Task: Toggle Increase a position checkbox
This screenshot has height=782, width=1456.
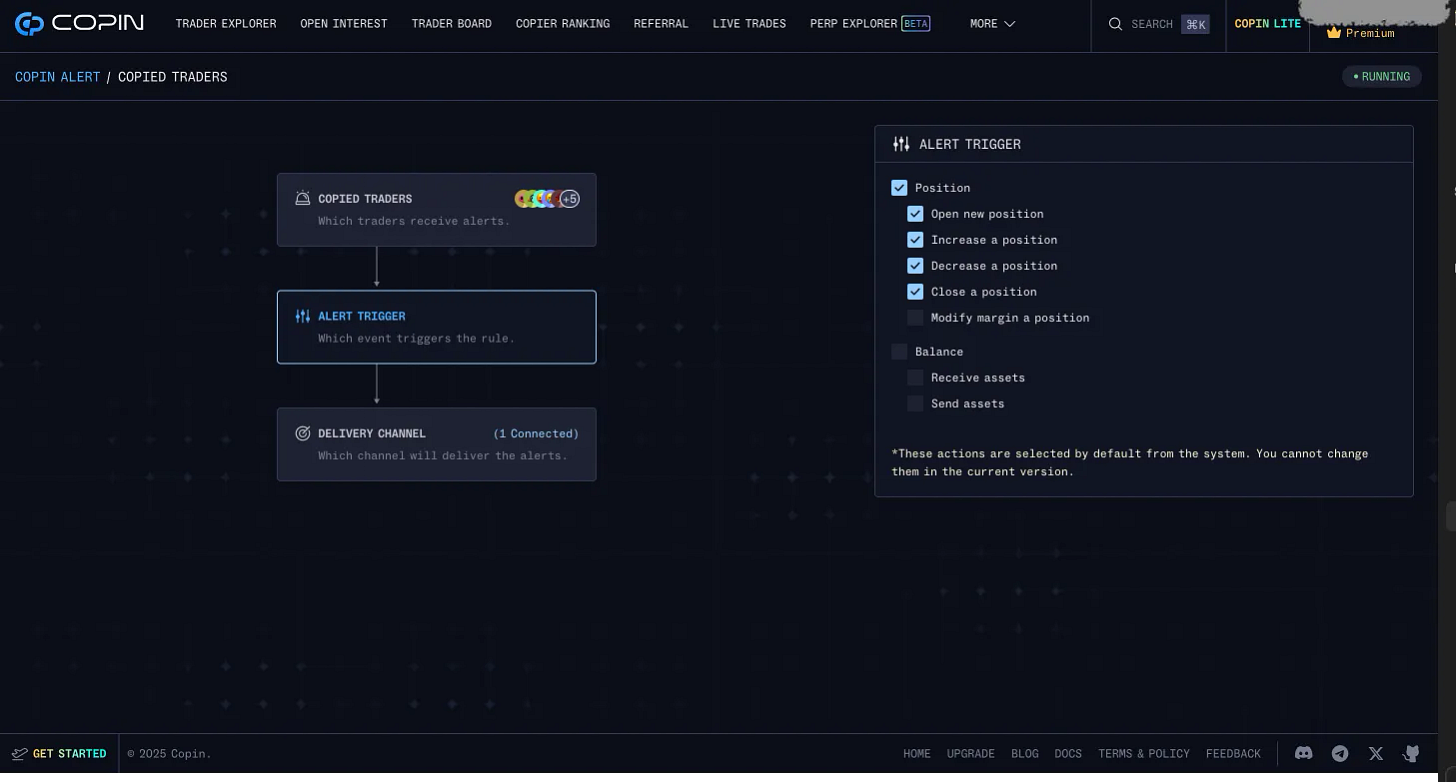Action: 915,240
